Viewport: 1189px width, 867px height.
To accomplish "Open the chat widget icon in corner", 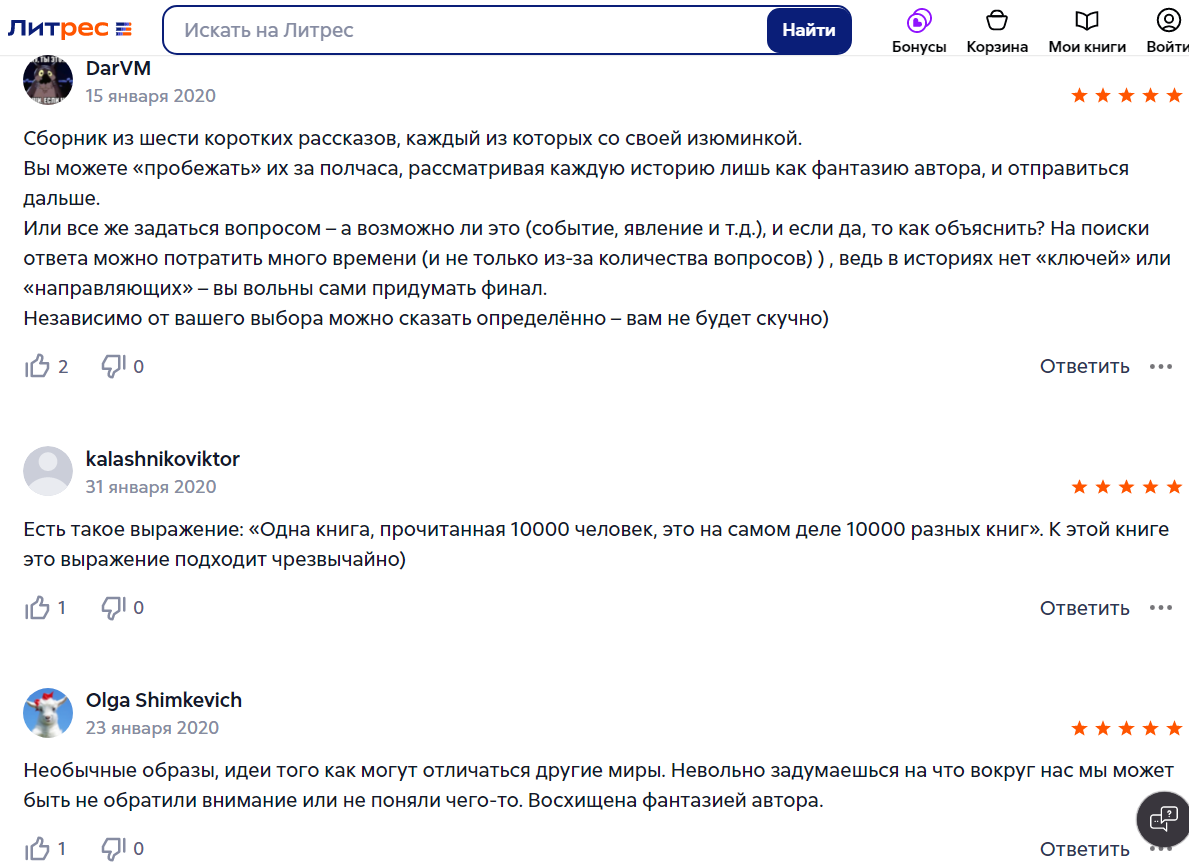I will click(x=1161, y=819).
